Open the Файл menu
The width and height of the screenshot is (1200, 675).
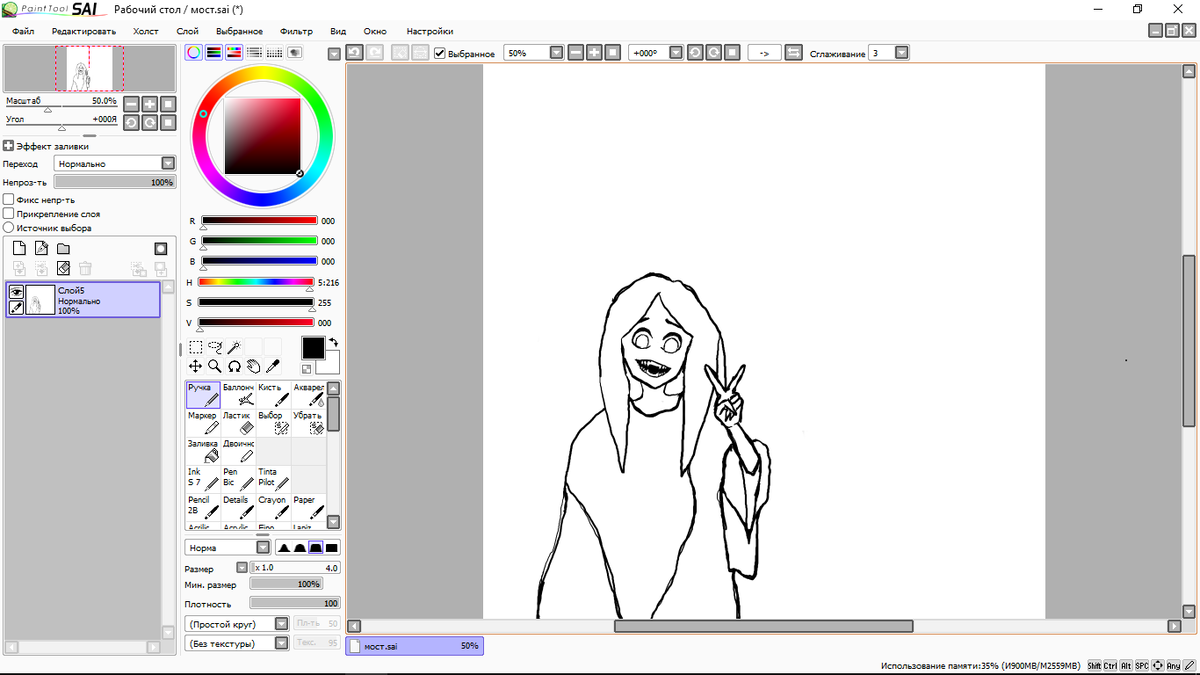pyautogui.click(x=23, y=31)
